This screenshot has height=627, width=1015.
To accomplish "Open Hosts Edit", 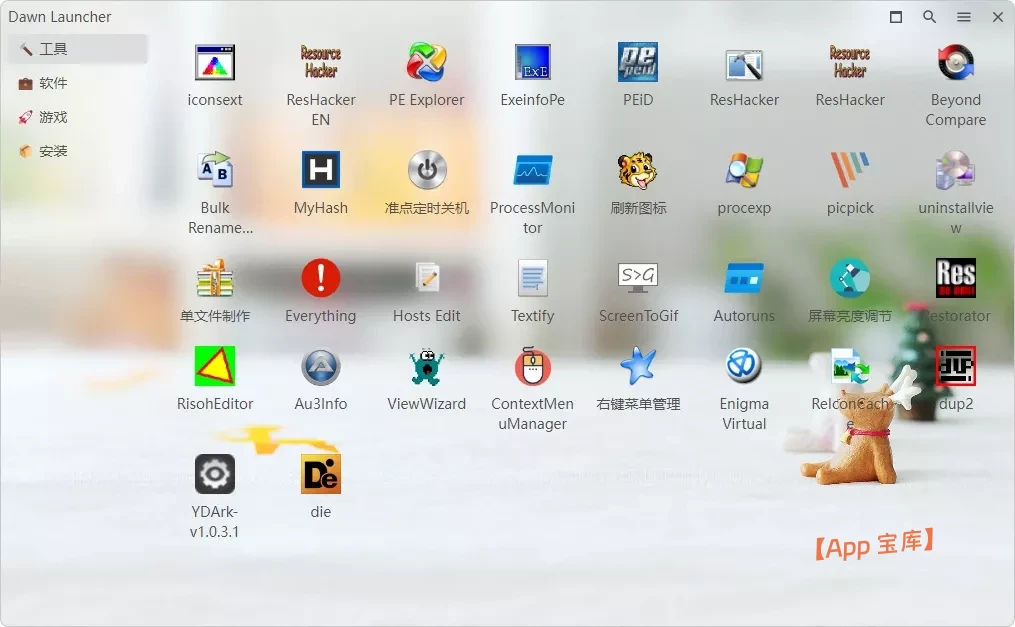I will click(427, 278).
